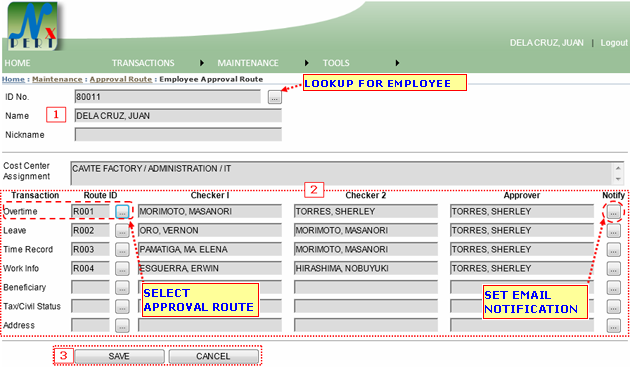Click the SAVE button

[x=119, y=356]
